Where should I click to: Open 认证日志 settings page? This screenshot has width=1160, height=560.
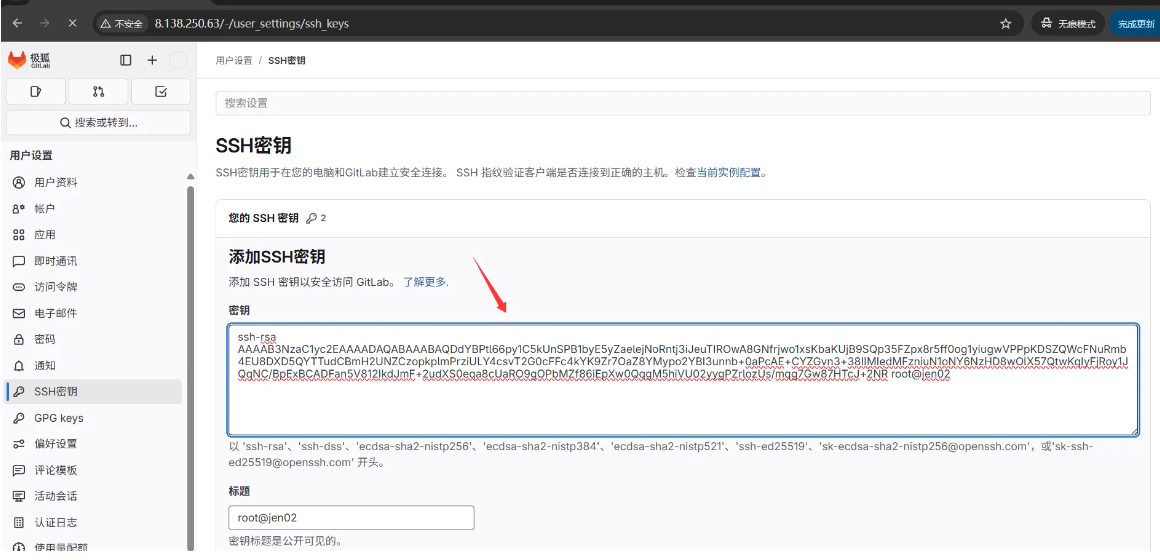pyautogui.click(x=93, y=522)
